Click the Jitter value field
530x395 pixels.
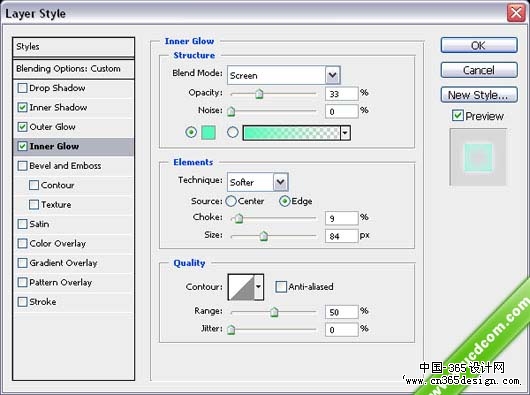tap(341, 329)
